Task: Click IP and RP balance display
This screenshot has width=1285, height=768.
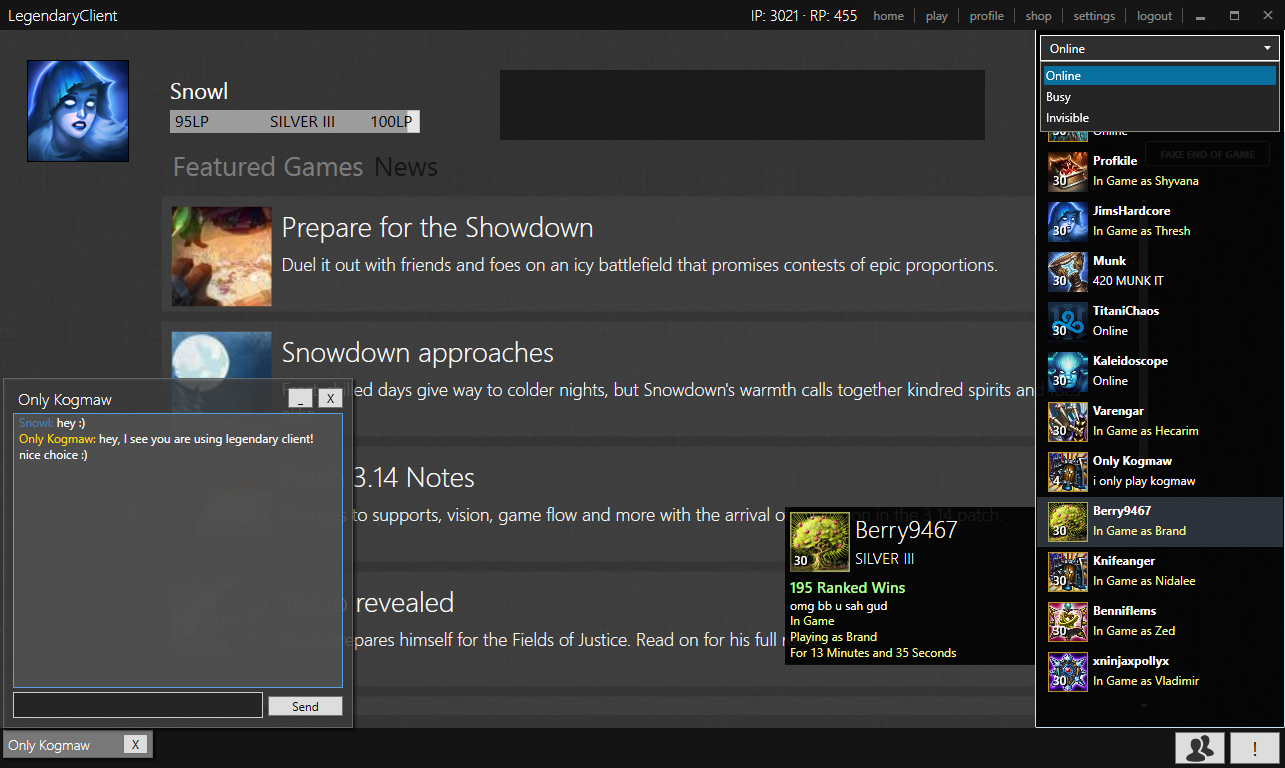Action: click(804, 16)
